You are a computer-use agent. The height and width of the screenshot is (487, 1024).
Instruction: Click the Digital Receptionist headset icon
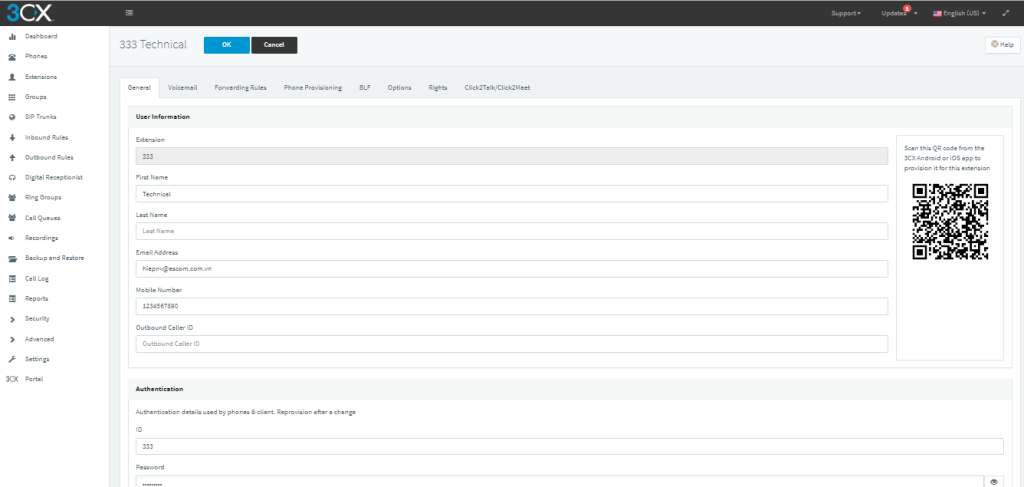[x=12, y=178]
